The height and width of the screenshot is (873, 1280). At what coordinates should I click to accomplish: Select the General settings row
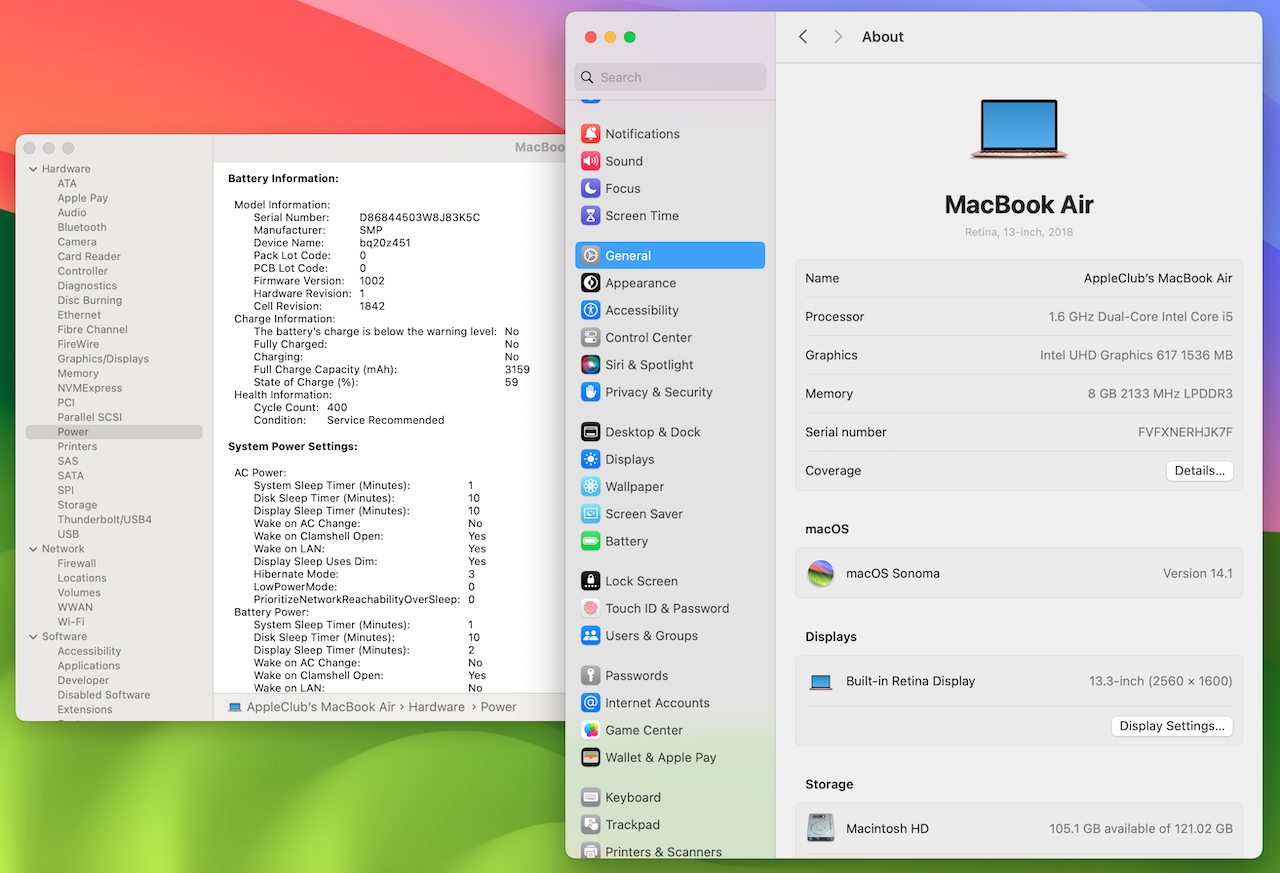[670, 256]
